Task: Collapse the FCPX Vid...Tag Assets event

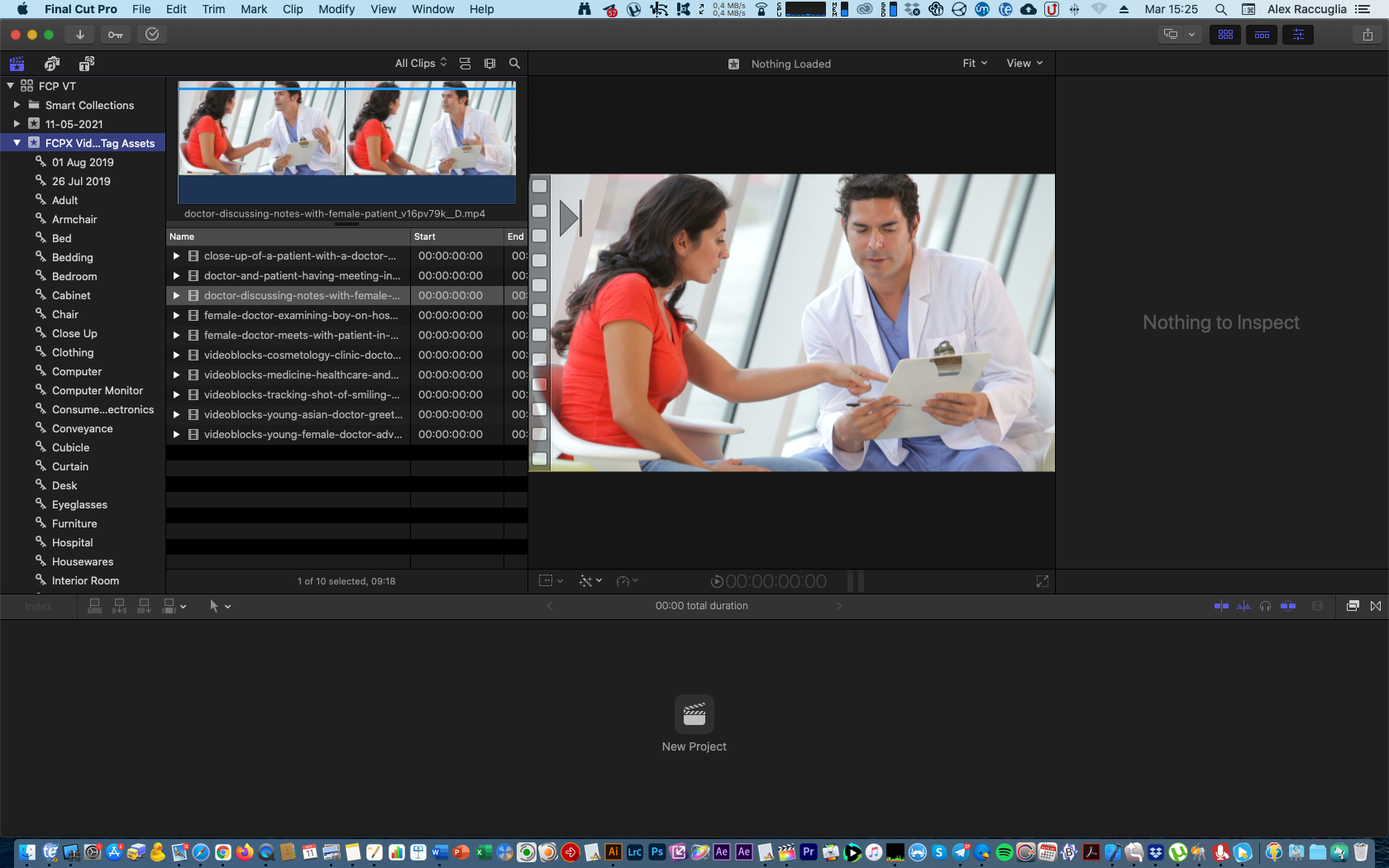Action: click(17, 143)
